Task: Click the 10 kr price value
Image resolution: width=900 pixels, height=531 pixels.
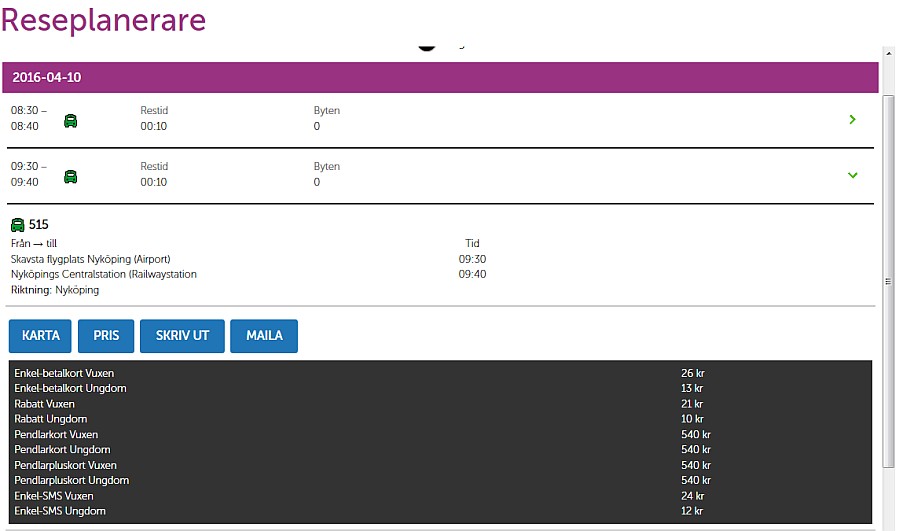Action: click(692, 419)
